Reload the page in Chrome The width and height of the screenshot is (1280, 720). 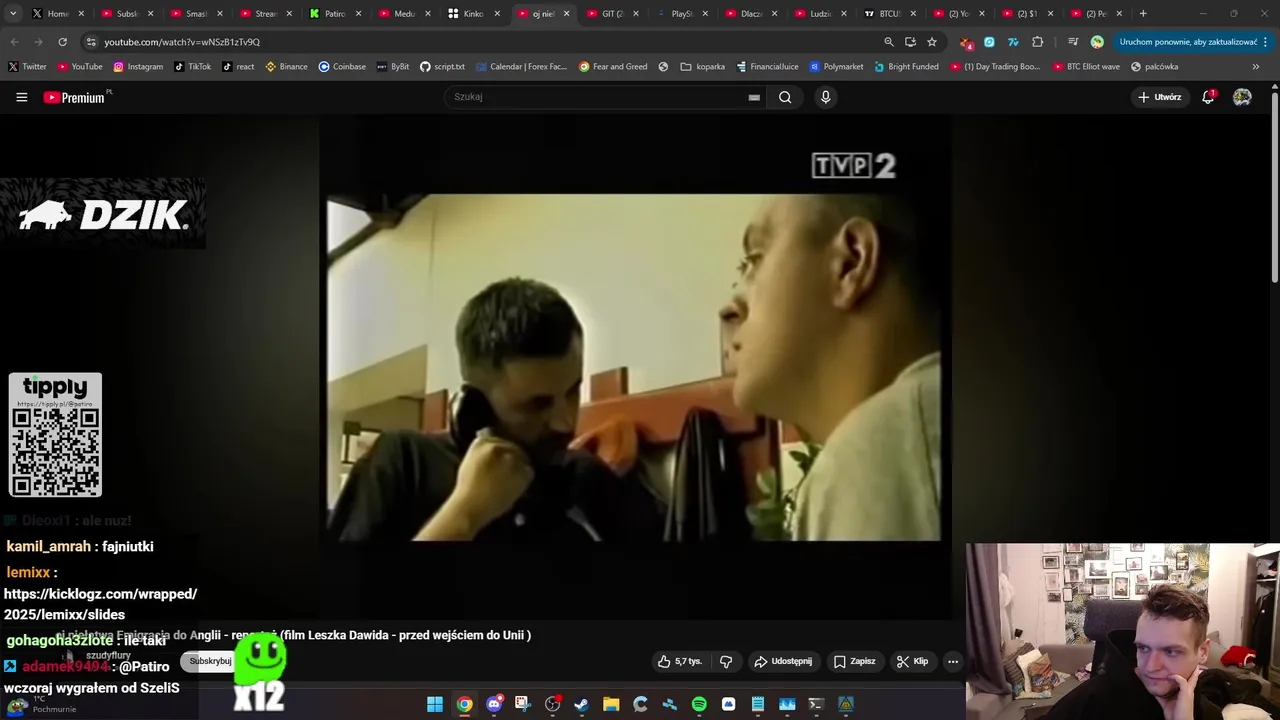(x=62, y=42)
